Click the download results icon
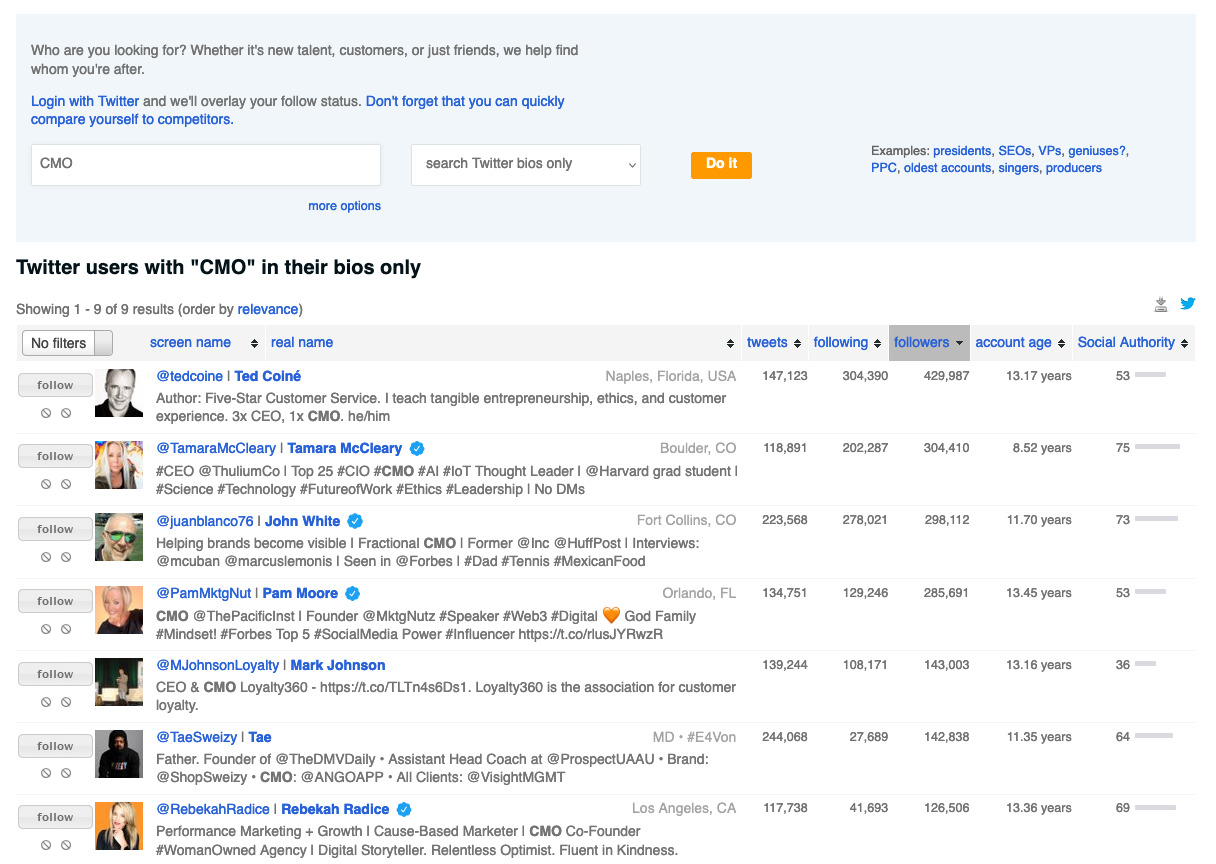The width and height of the screenshot is (1216, 864). [x=1161, y=304]
